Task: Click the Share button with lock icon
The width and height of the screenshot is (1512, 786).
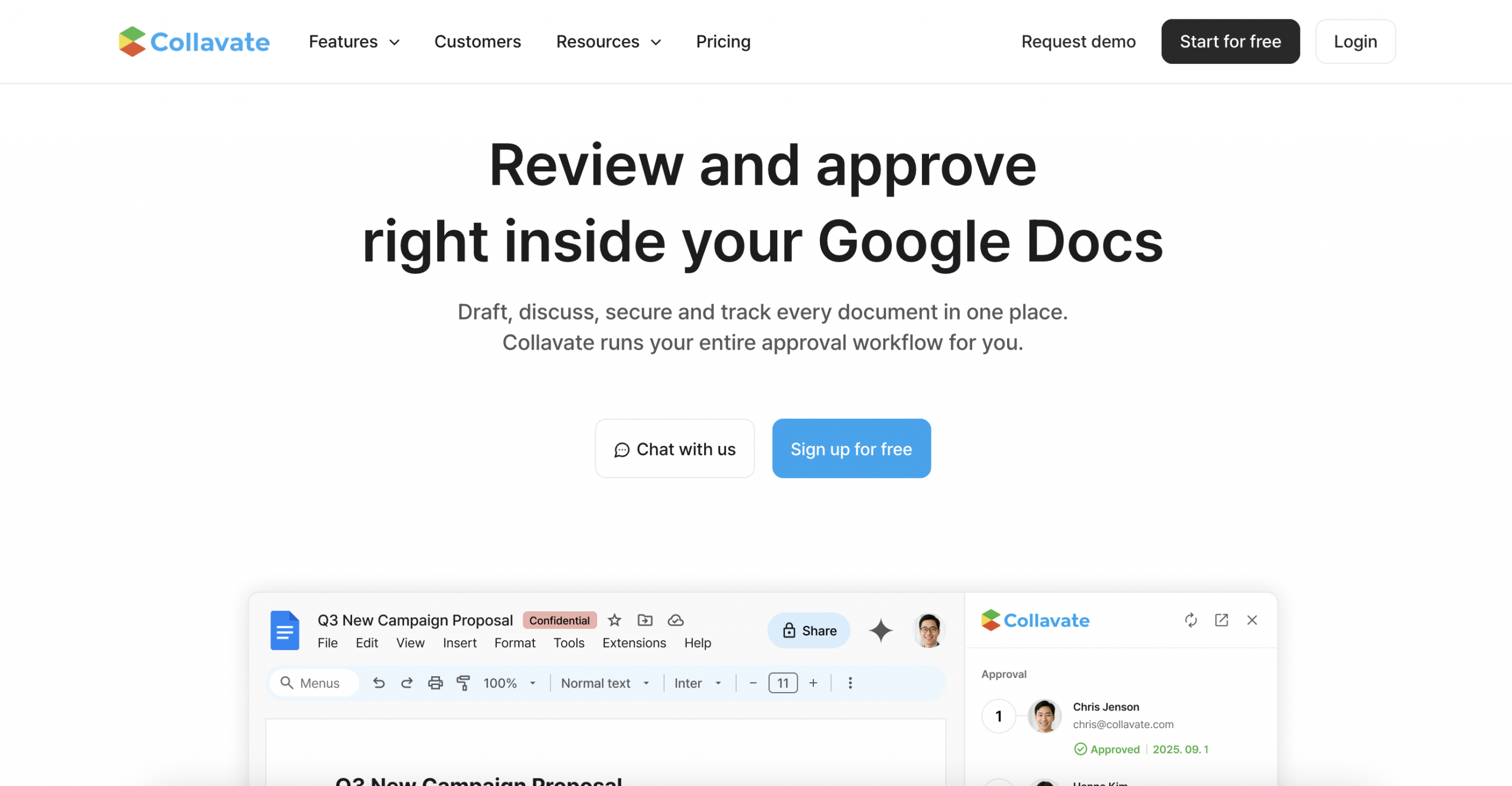Action: pos(809,631)
